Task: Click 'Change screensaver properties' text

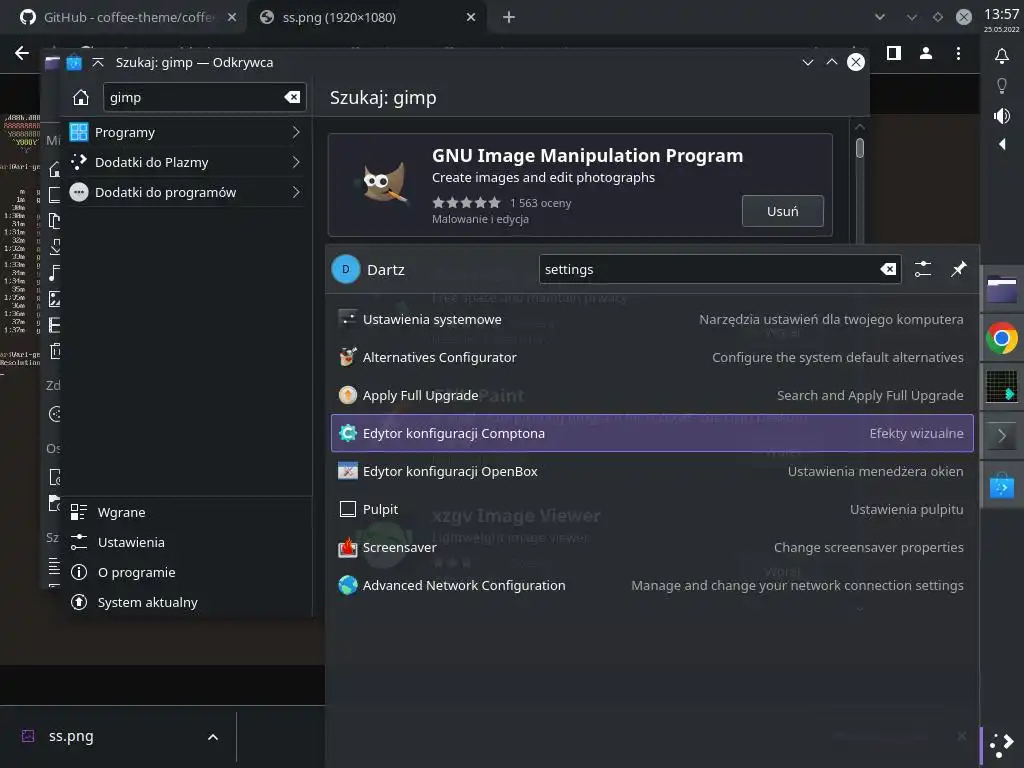Action: point(868,547)
